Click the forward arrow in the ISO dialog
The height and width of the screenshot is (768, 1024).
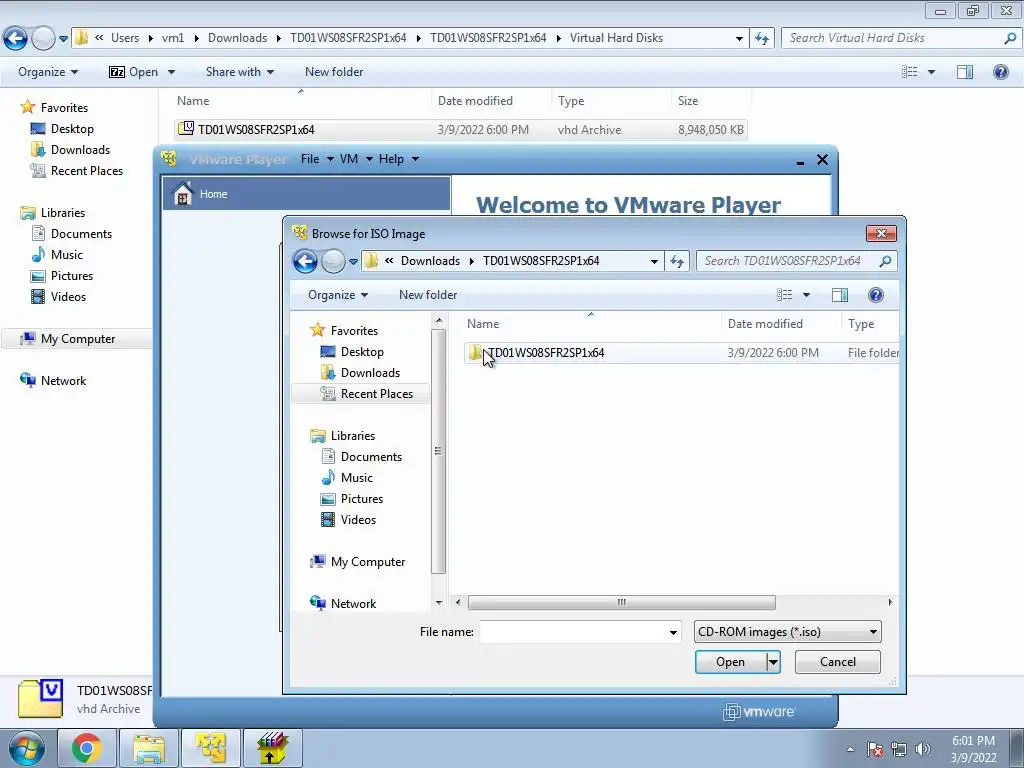(333, 261)
